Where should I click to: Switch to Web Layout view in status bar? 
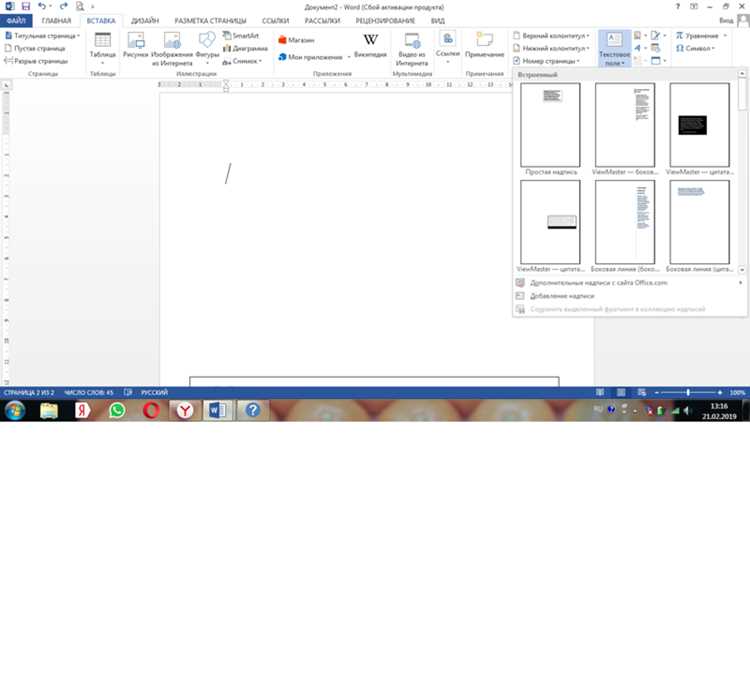[642, 392]
